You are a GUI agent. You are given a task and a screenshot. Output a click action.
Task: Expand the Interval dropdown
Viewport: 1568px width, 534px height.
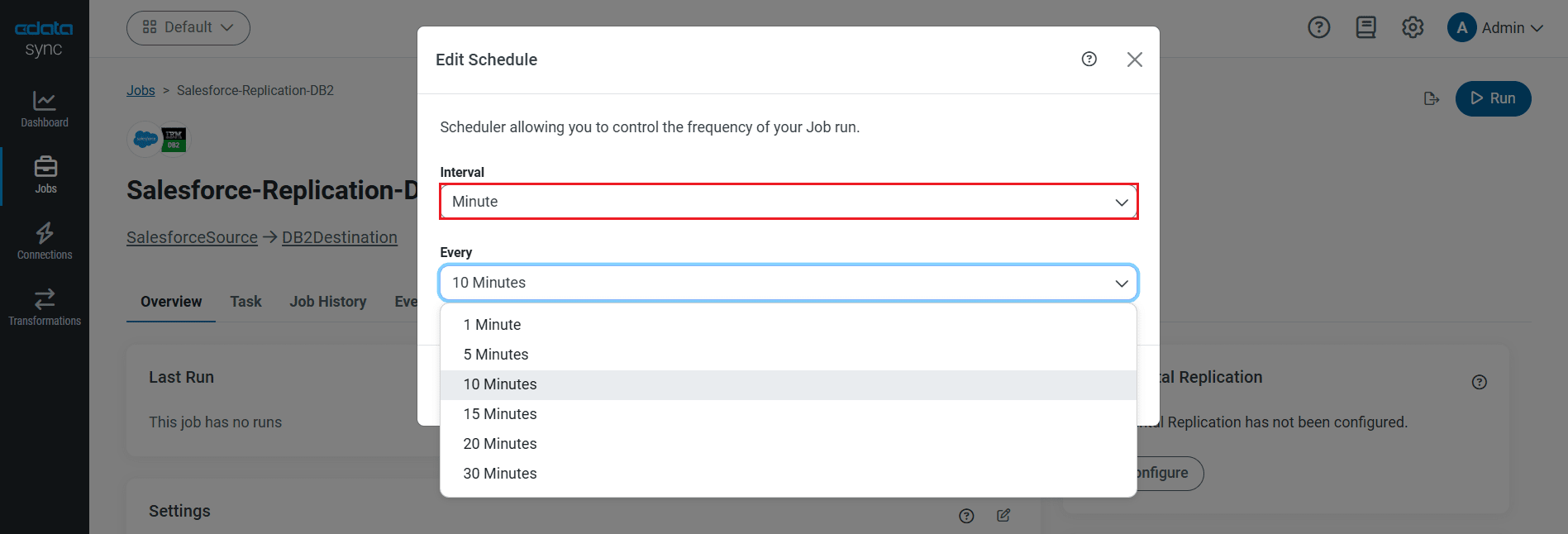click(789, 202)
